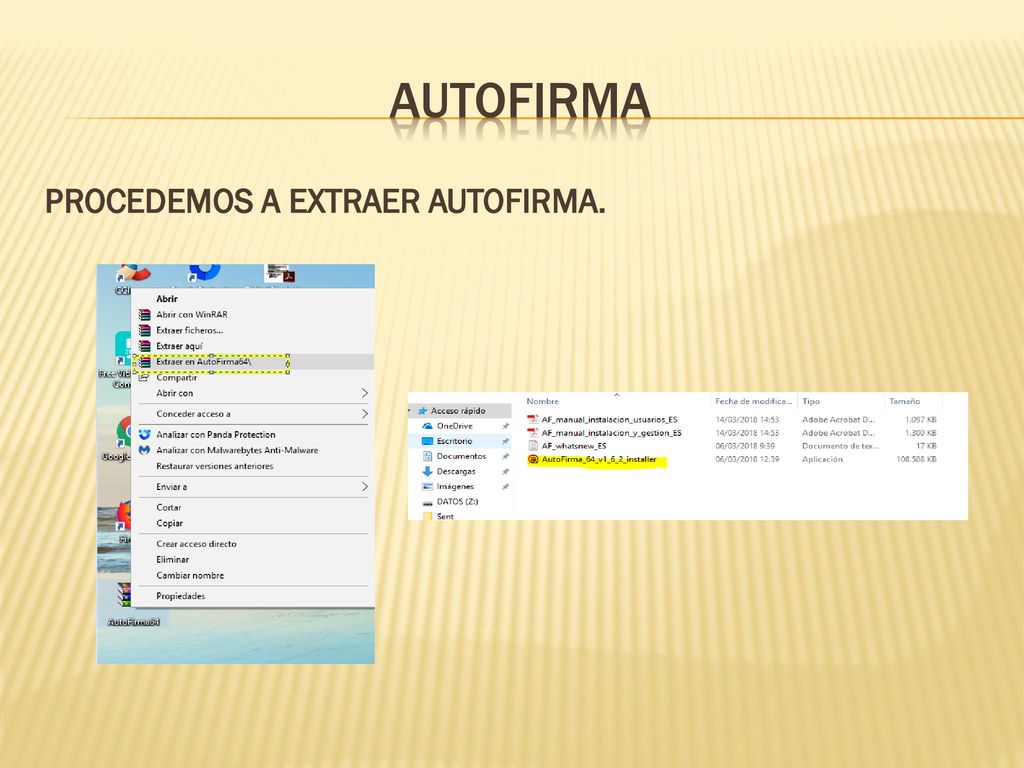Click WinRAR icon beside Abrir con WinRAR
The height and width of the screenshot is (768, 1024).
click(x=144, y=314)
